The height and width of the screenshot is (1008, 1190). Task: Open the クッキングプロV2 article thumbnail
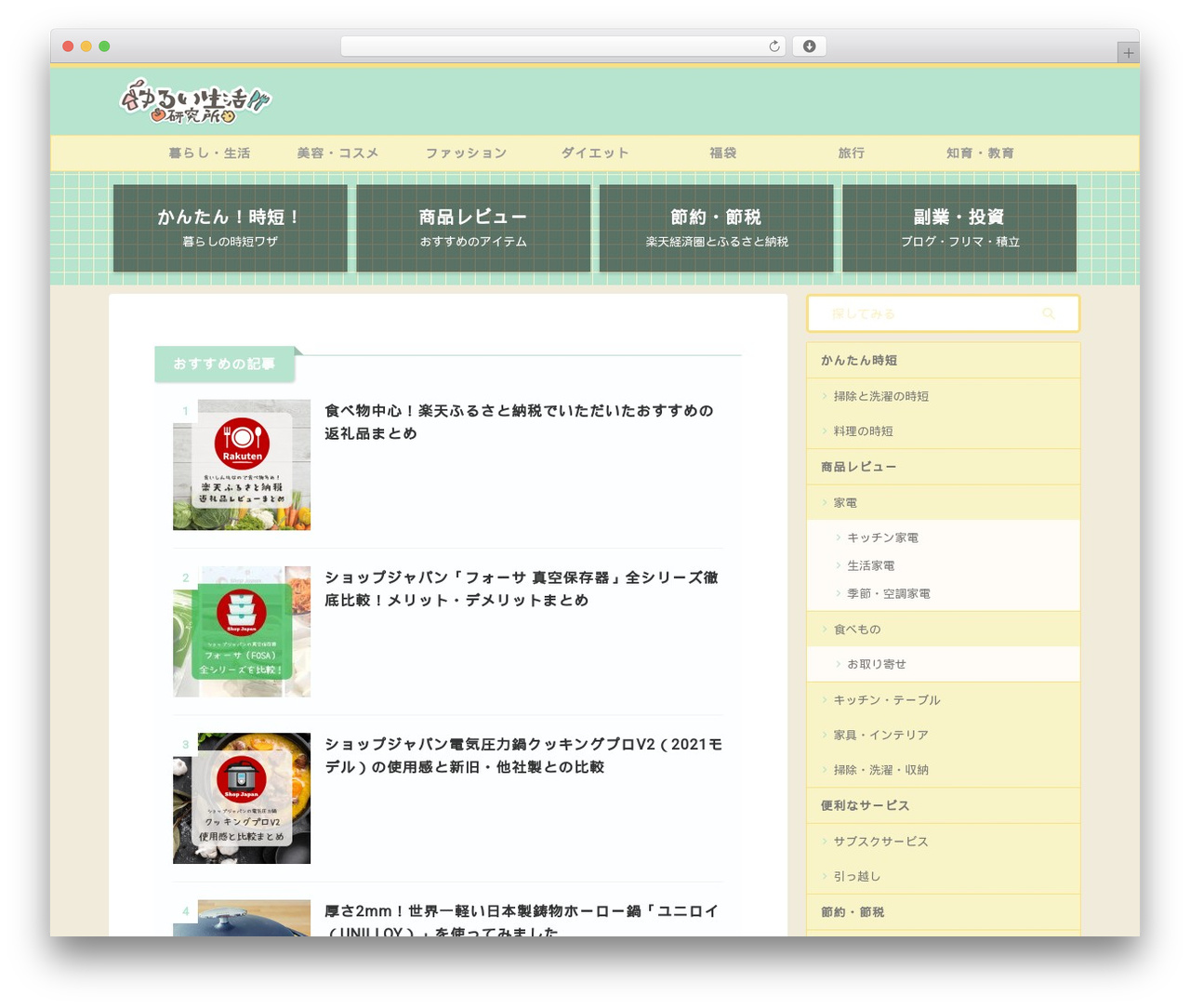click(242, 798)
